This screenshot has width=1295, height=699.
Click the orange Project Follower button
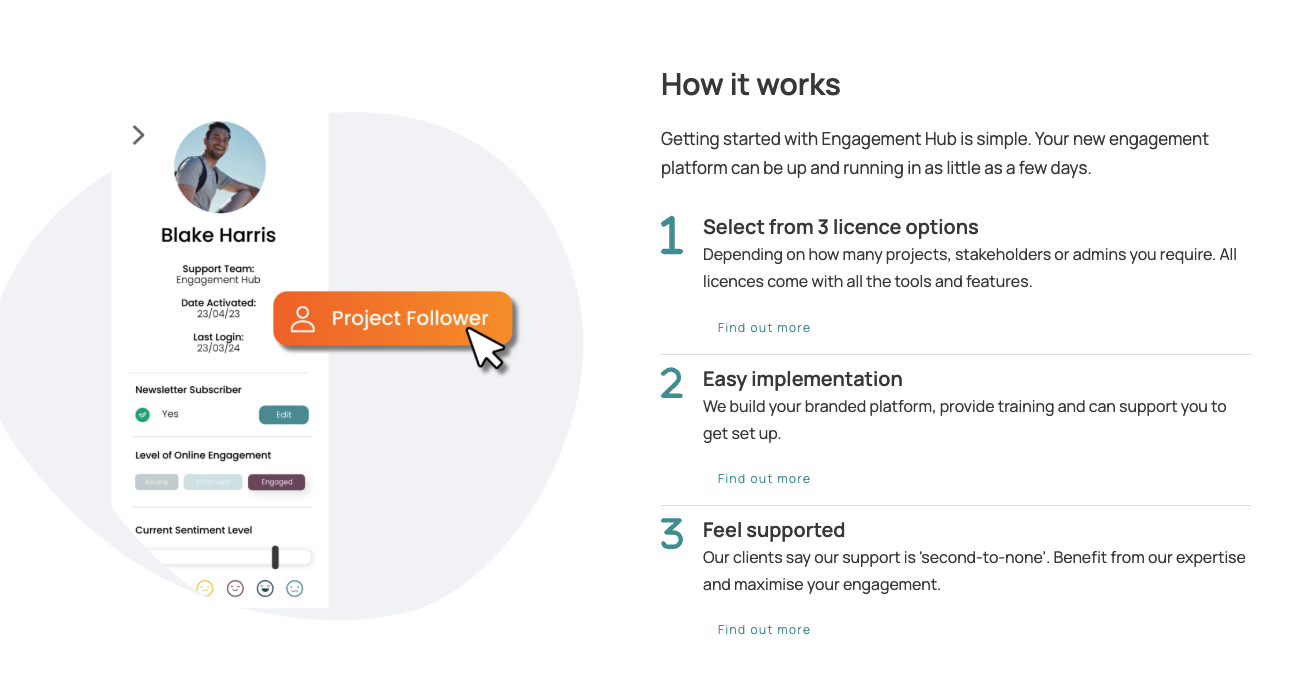pos(393,319)
